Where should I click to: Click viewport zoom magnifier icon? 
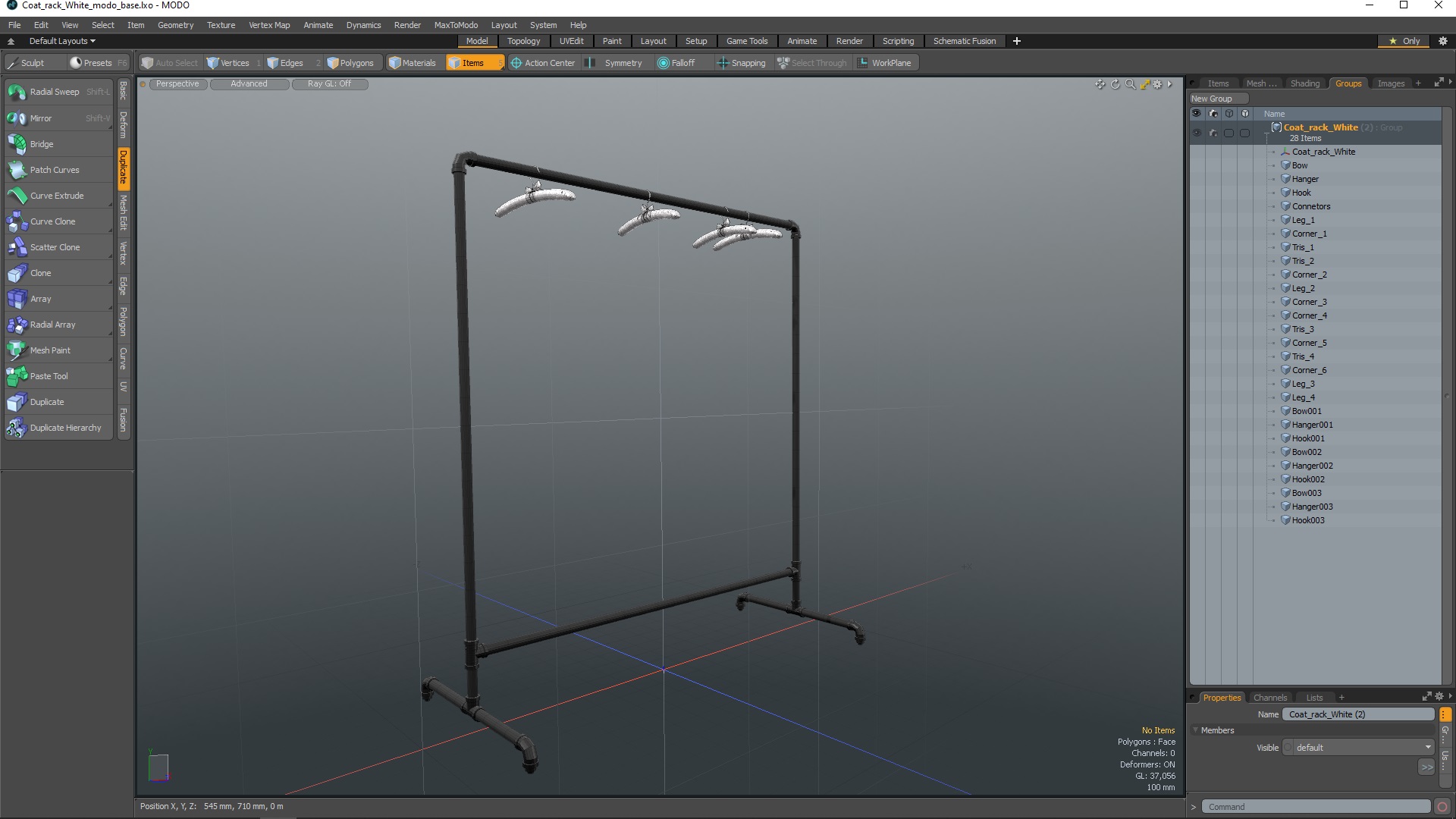point(1130,84)
